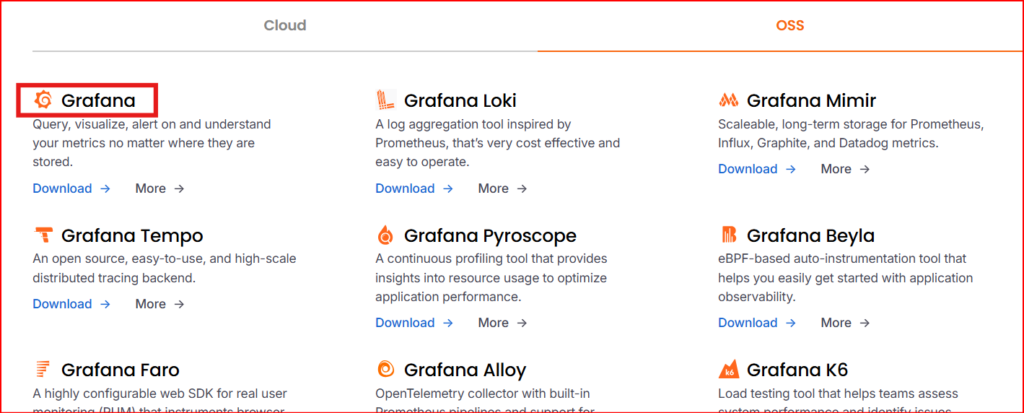1024x413 pixels.
Task: Select the OSS tab
Action: 790,25
